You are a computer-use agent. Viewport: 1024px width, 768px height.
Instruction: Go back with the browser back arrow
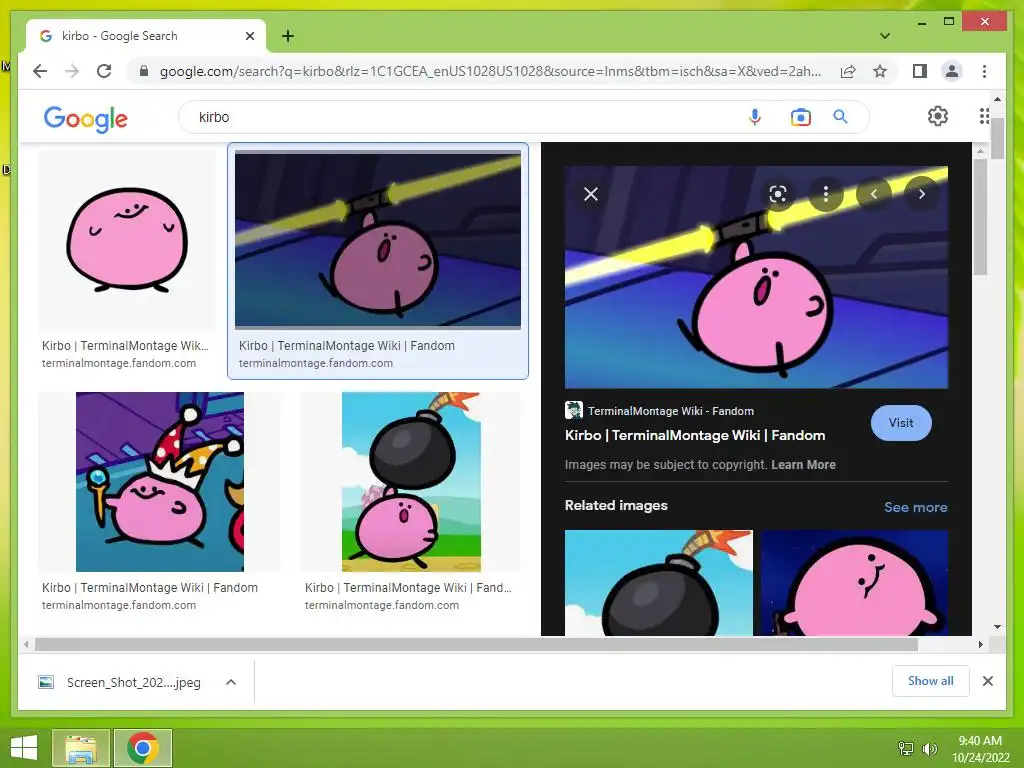tap(40, 71)
